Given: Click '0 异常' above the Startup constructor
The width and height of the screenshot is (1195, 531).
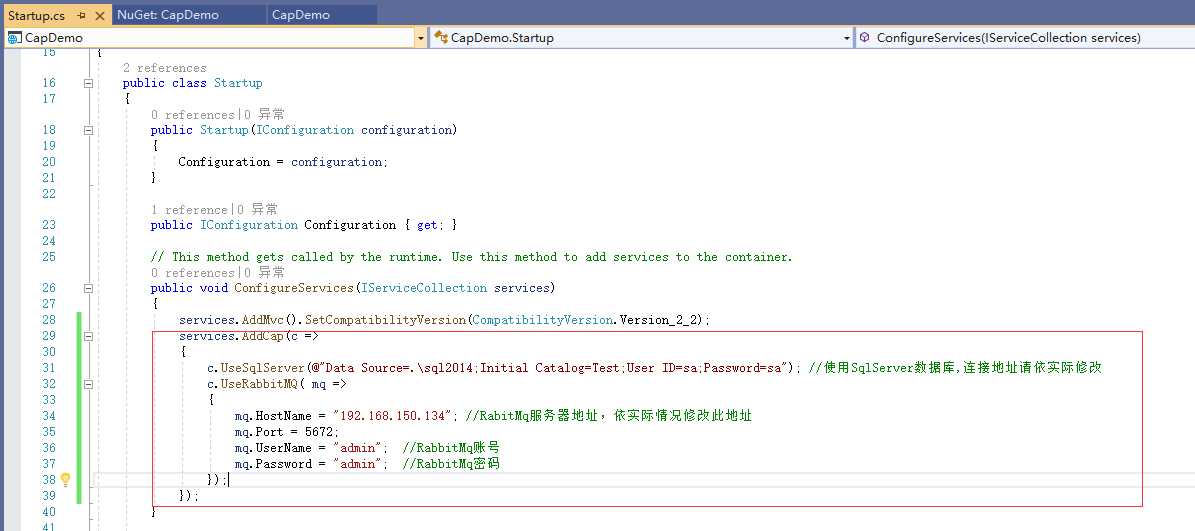Looking at the screenshot, I should click(264, 115).
